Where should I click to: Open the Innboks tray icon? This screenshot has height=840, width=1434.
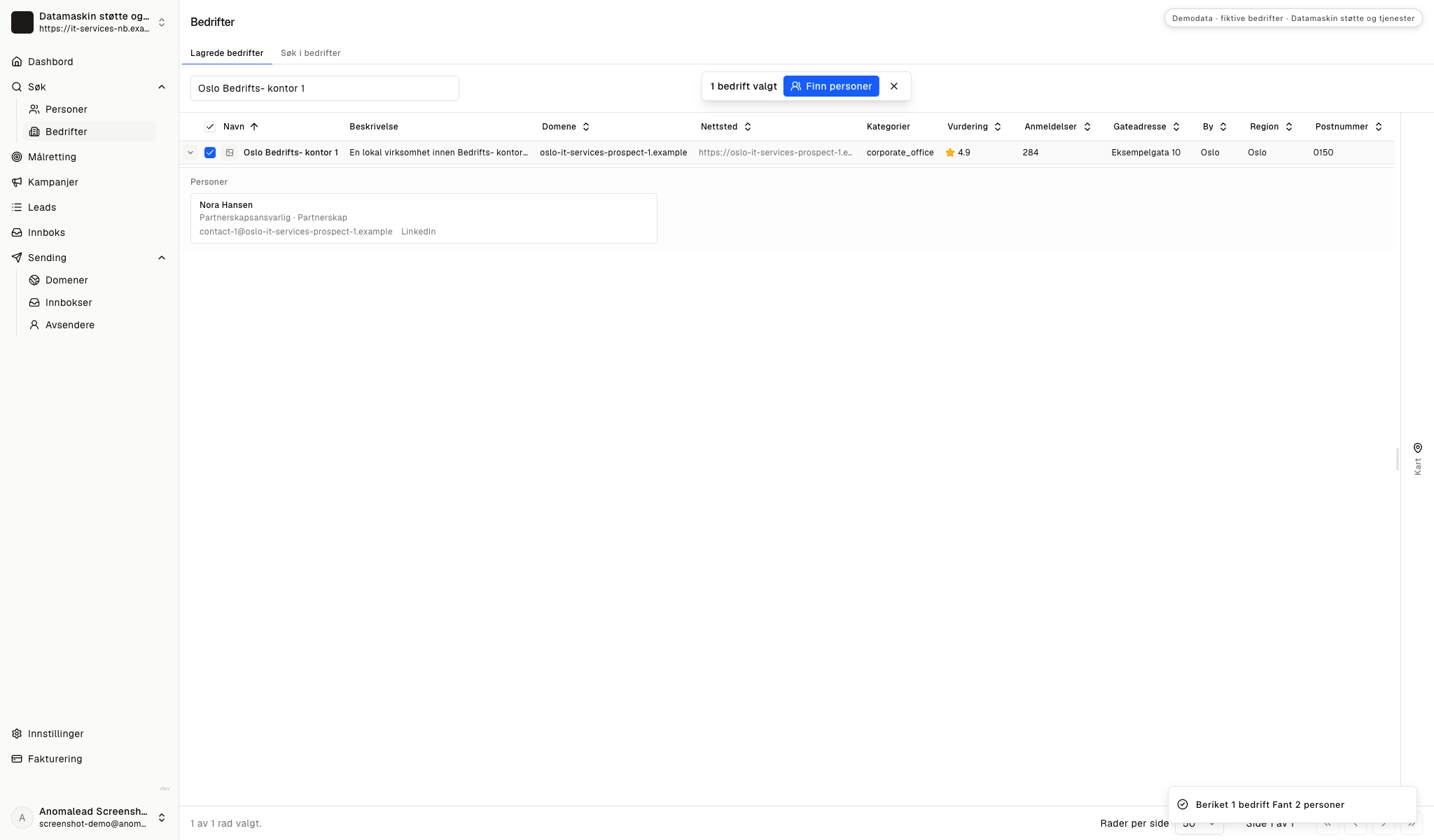click(x=17, y=232)
